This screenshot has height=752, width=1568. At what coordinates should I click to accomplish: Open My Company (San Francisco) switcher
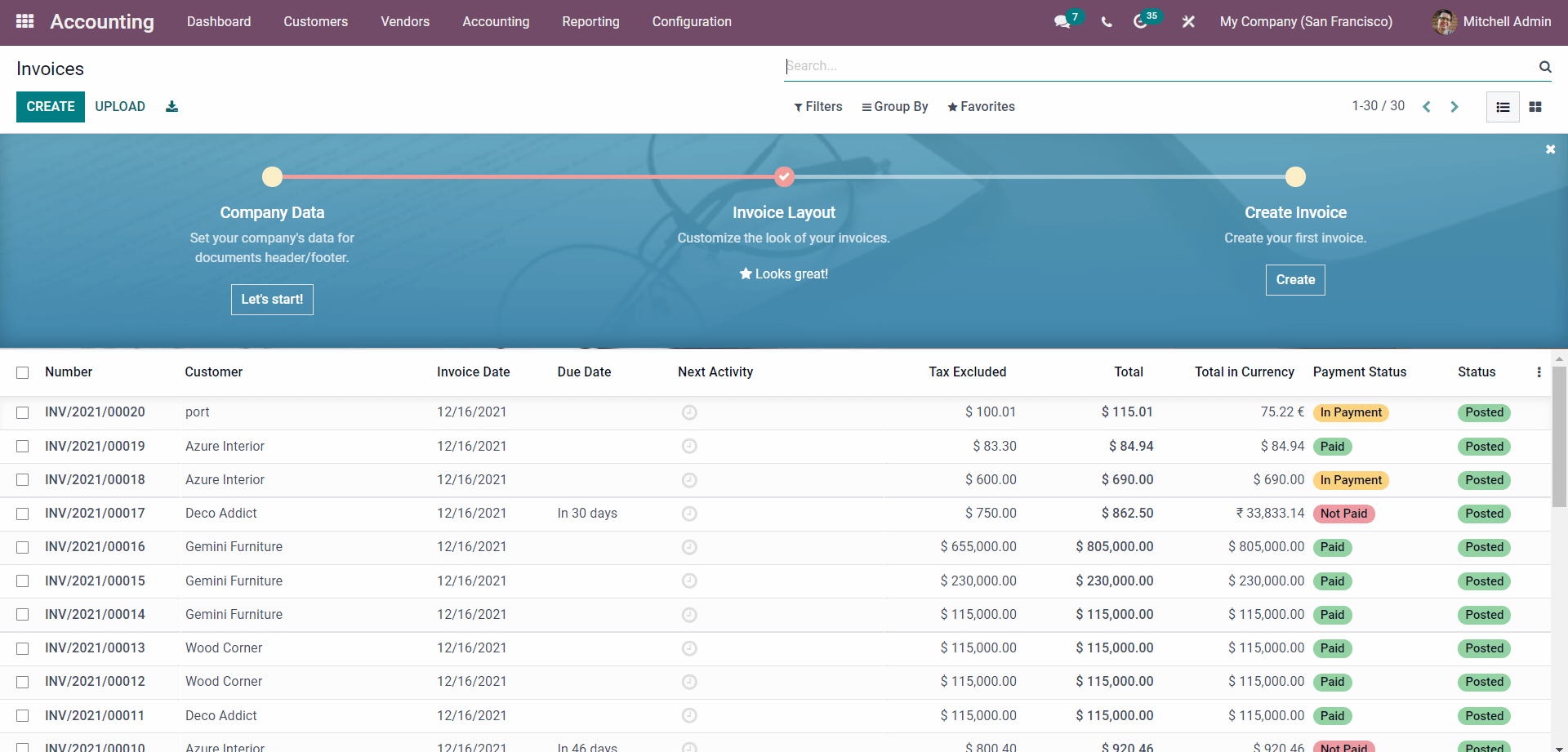pos(1306,22)
